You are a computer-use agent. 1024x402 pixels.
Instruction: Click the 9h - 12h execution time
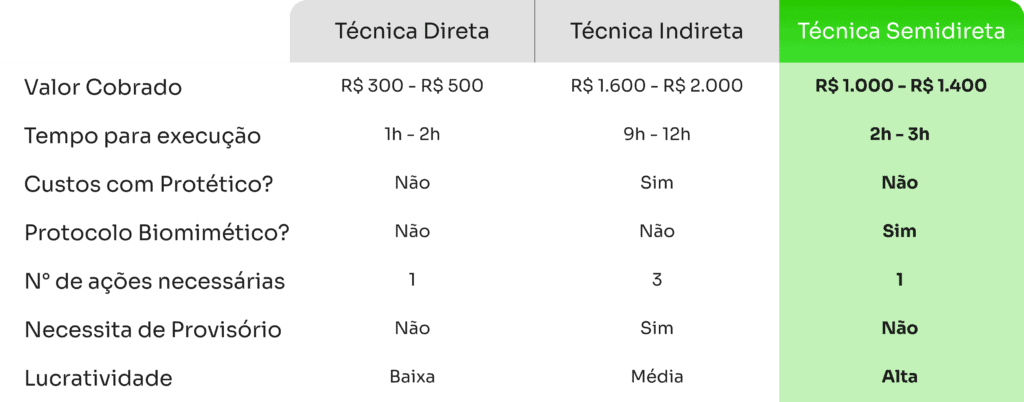[656, 134]
